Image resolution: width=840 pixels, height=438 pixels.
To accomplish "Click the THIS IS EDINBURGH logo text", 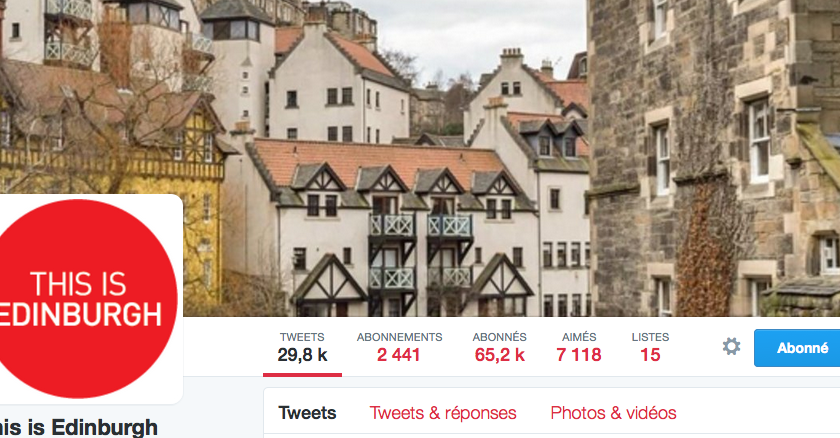I will point(80,299).
